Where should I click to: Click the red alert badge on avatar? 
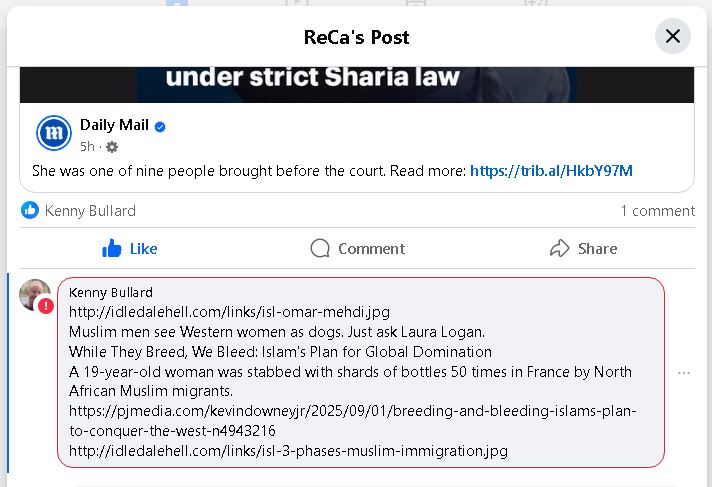[x=46, y=305]
